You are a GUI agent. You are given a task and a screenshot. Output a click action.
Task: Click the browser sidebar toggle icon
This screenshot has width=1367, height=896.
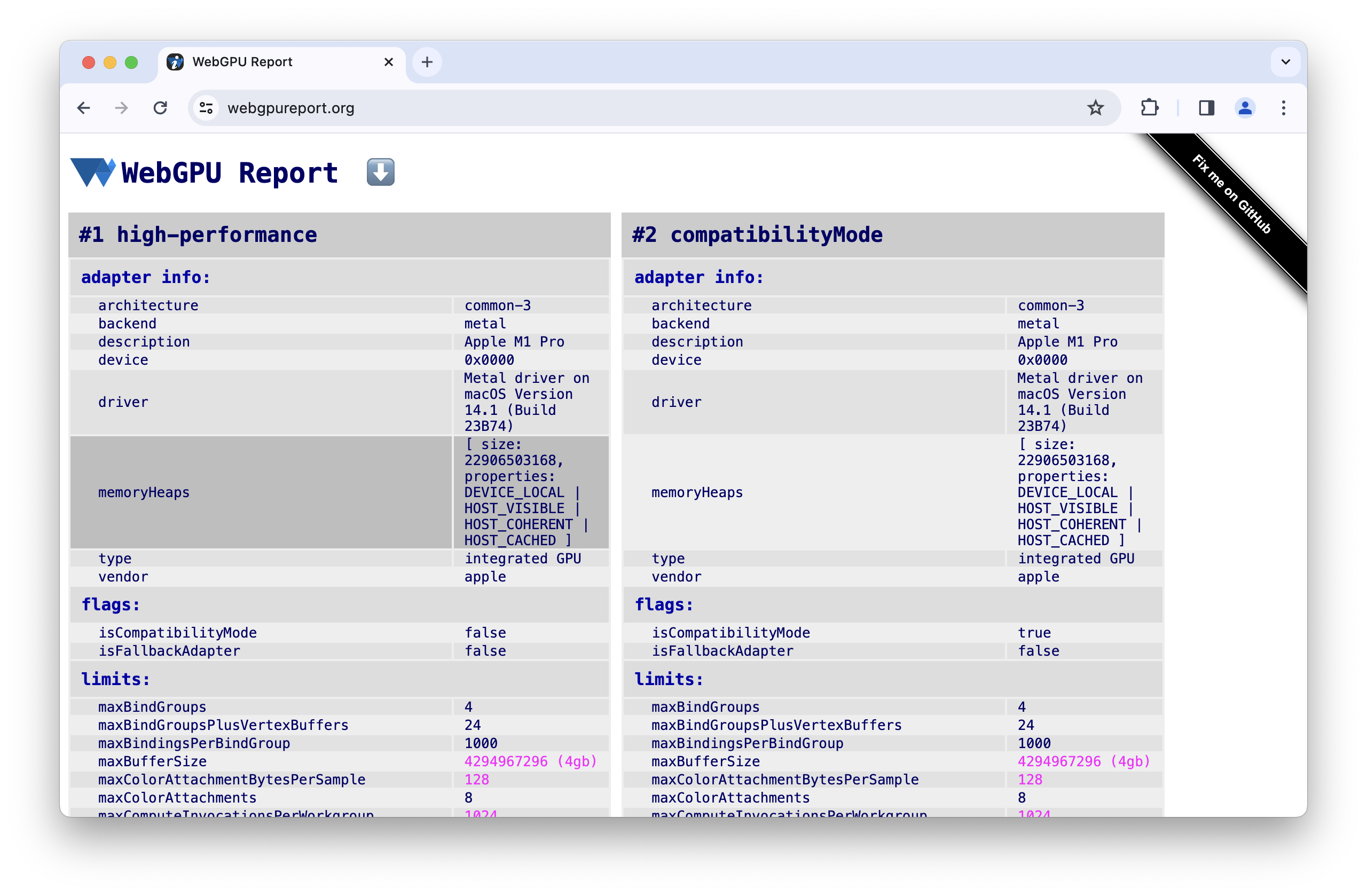click(1206, 108)
